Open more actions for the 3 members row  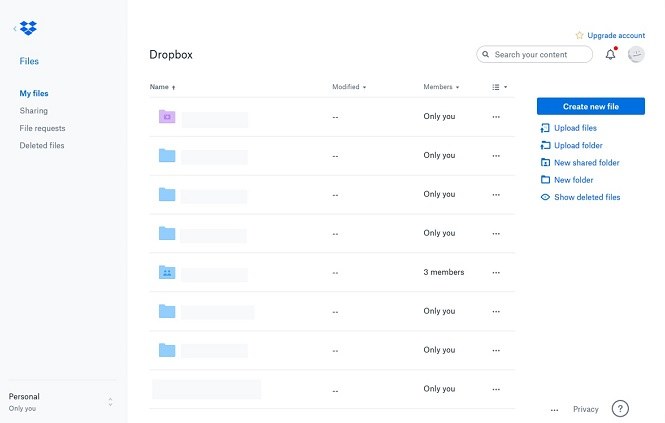point(496,272)
